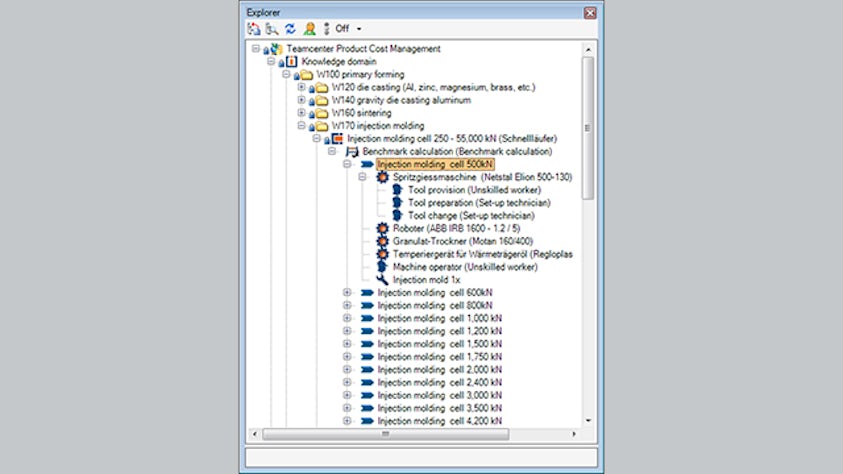Click the Roboter gear icon

[382, 228]
